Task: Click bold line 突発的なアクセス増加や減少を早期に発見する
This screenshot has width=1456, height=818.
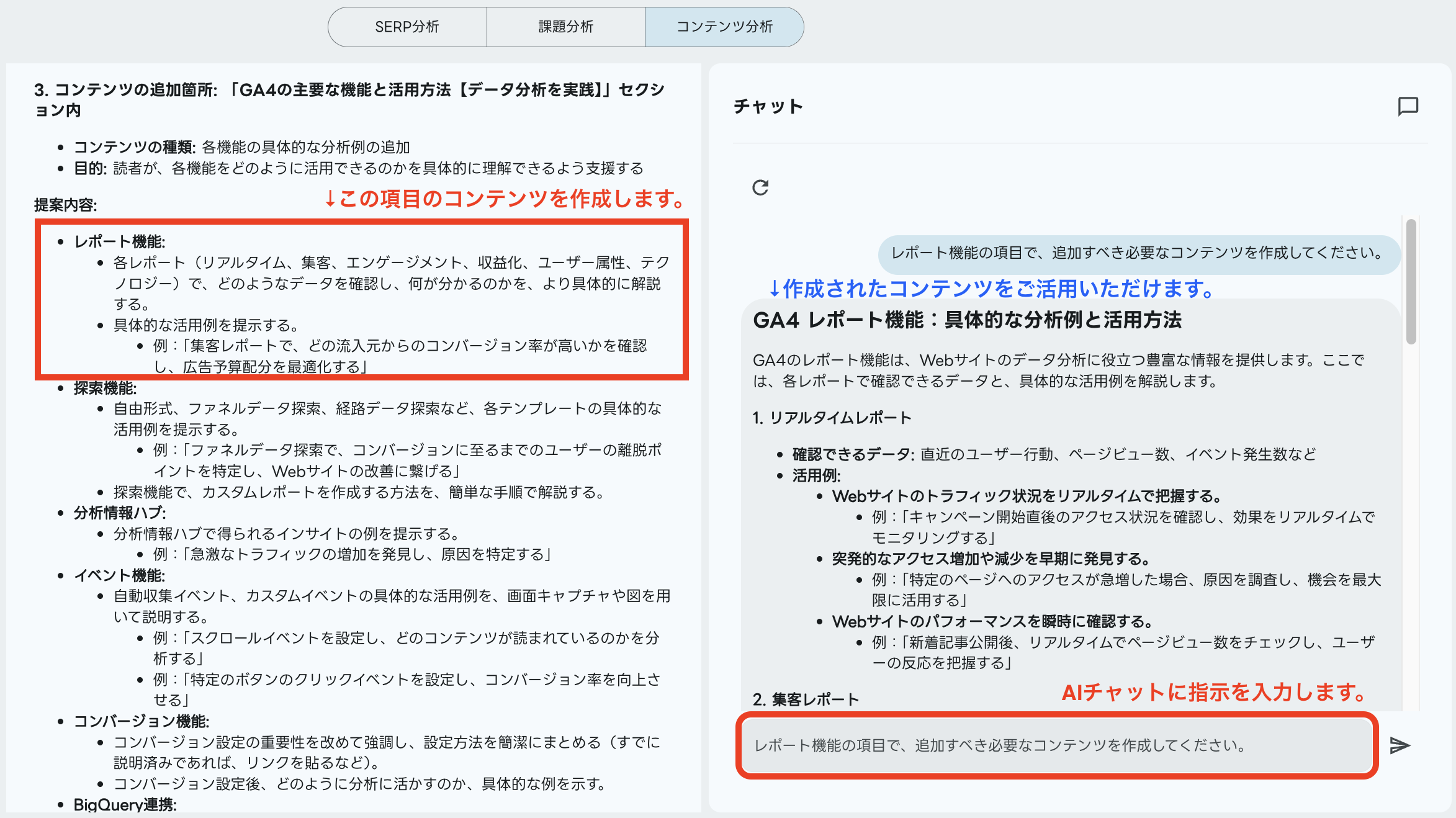Action: (991, 559)
